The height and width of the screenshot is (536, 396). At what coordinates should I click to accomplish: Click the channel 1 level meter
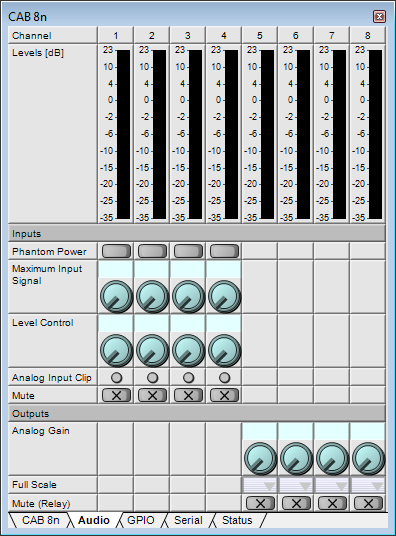point(123,134)
